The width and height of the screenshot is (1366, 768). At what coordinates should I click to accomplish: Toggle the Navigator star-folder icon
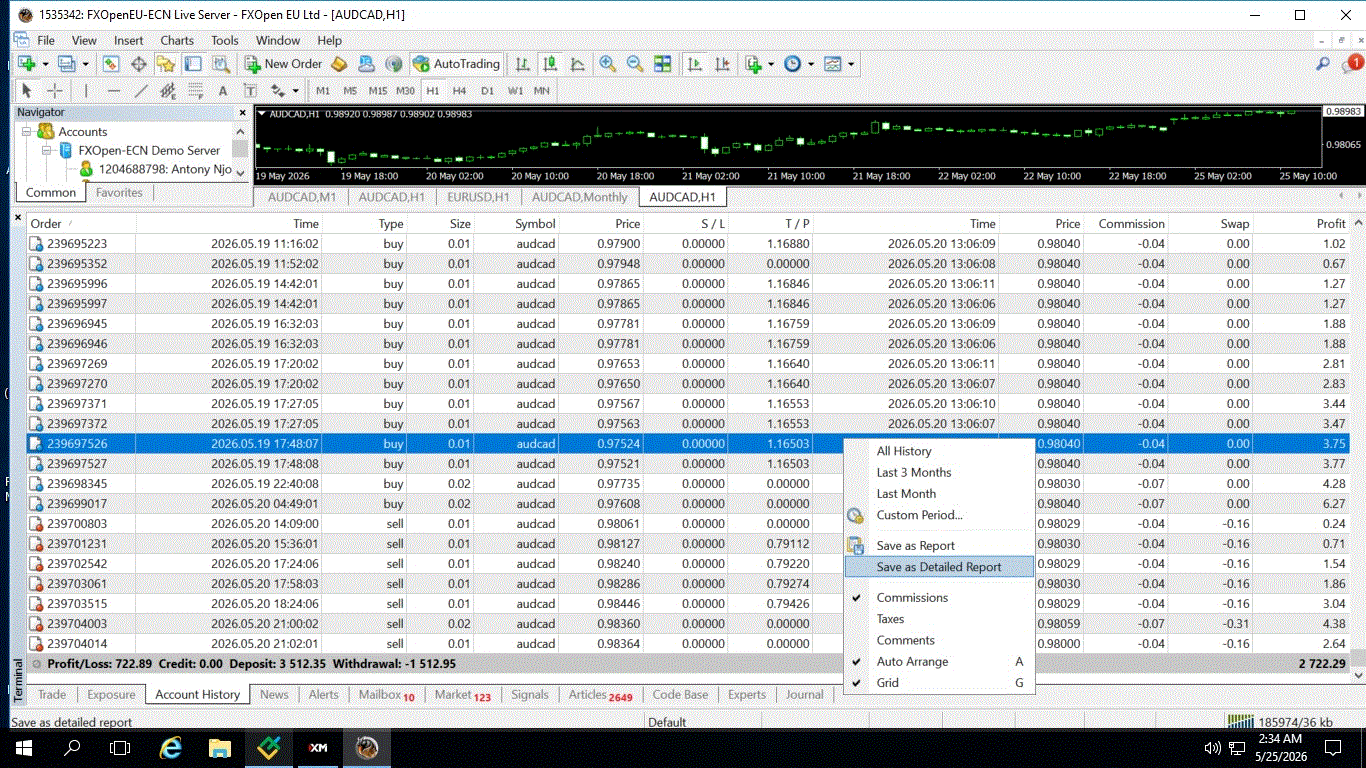[x=166, y=64]
